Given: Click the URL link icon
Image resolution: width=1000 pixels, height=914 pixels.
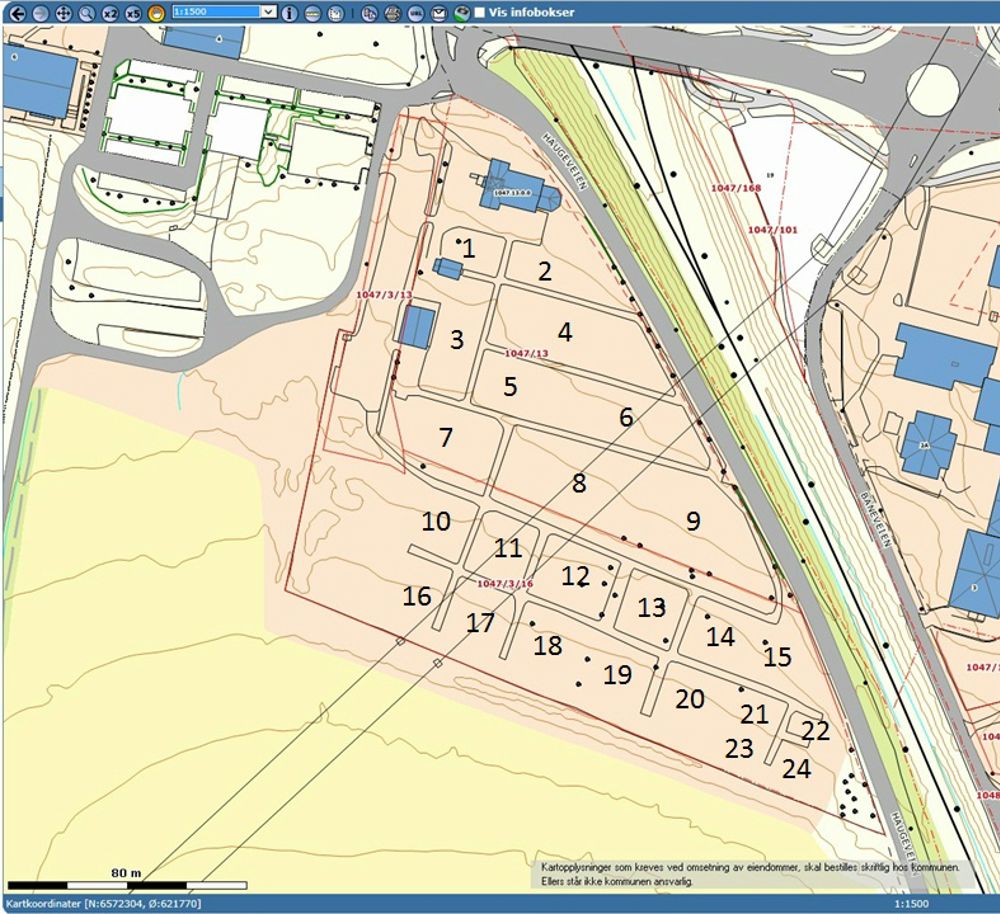Looking at the screenshot, I should (x=416, y=13).
